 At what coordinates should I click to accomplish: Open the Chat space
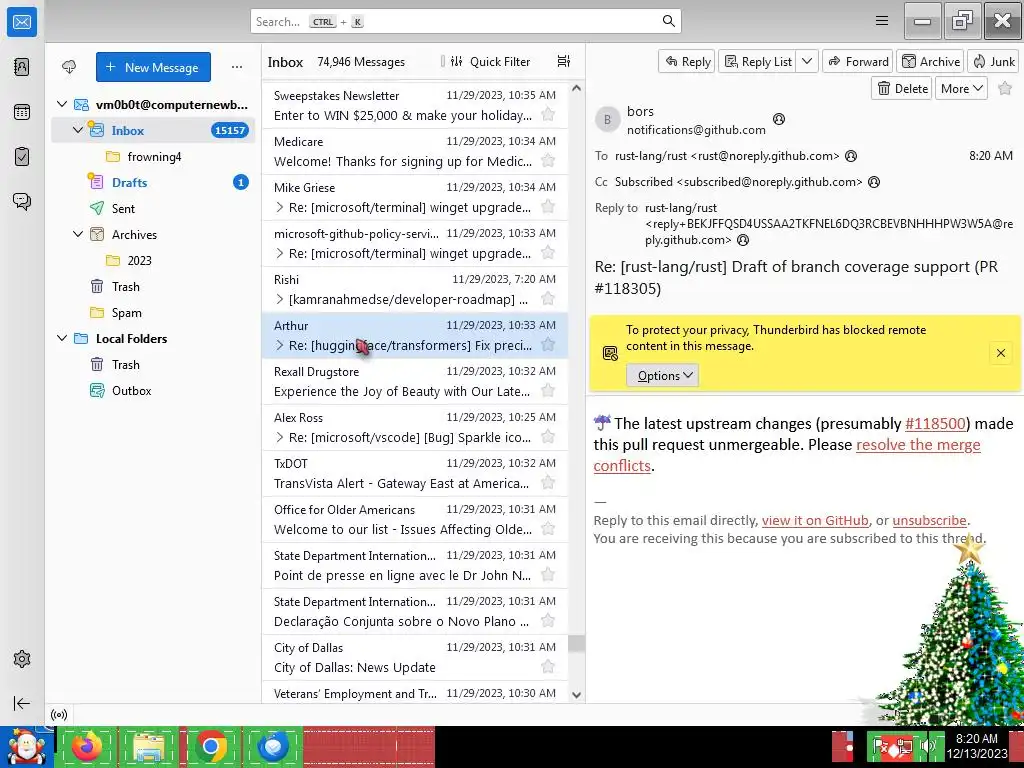pos(22,201)
